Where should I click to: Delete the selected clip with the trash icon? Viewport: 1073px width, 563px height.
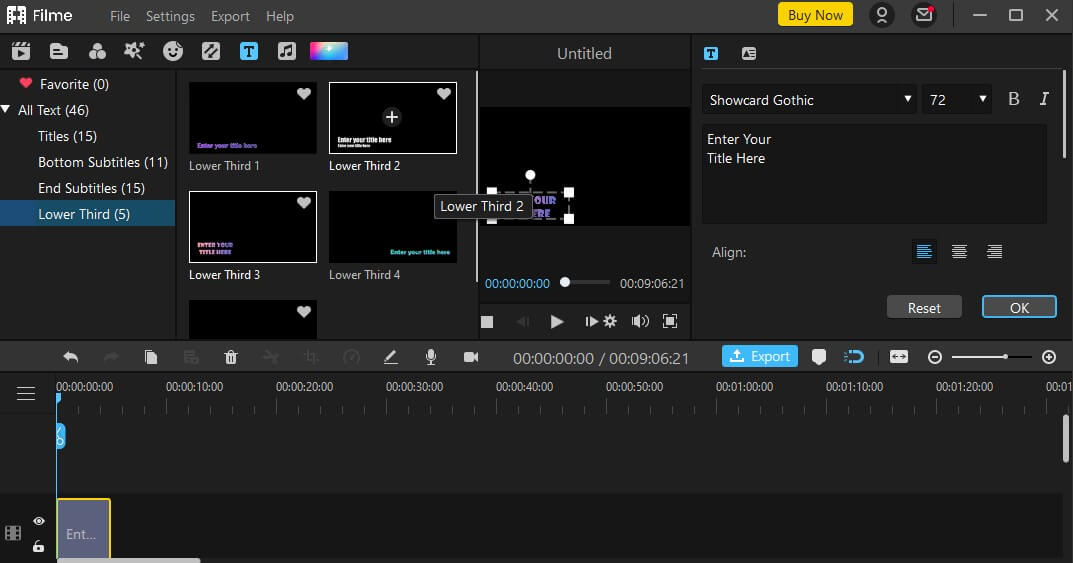(x=231, y=356)
